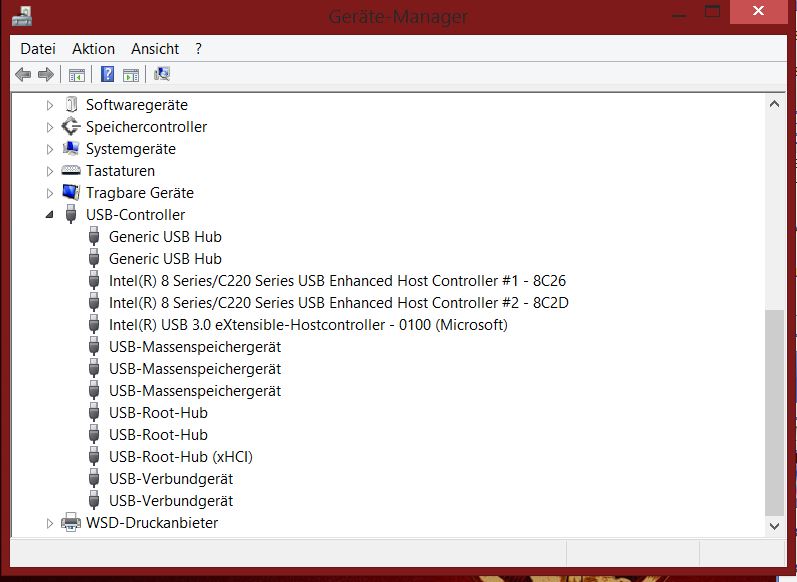797x582 pixels.
Task: Click the scrollbar down arrow
Action: 775,526
